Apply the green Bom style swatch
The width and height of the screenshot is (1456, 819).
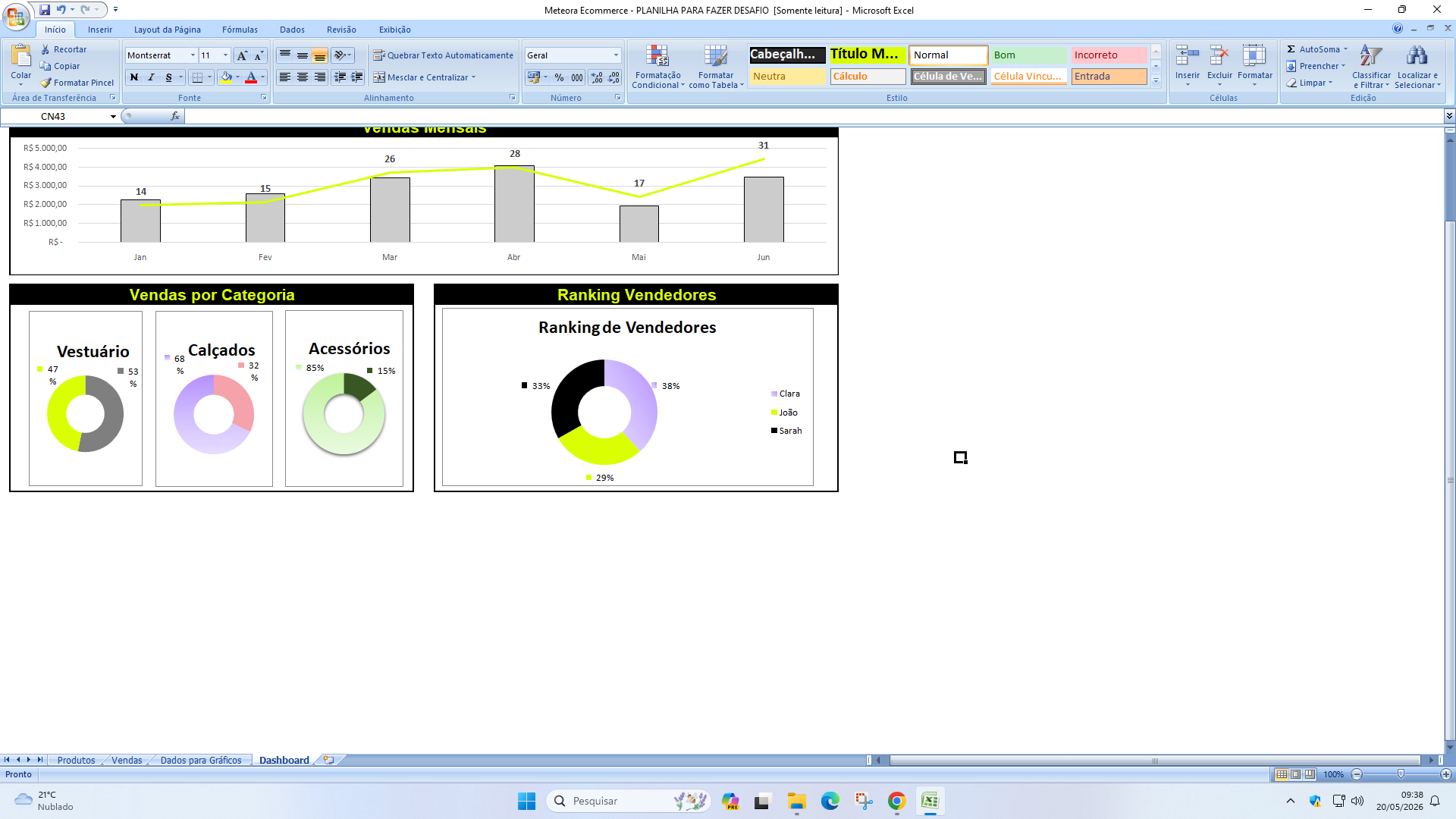[1028, 55]
